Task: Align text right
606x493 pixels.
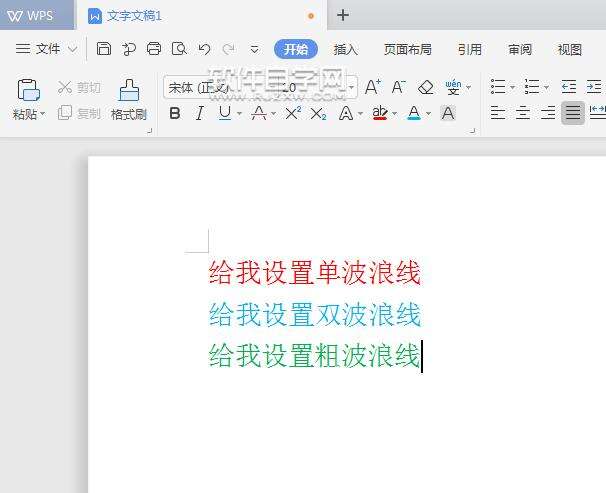Action: point(548,113)
